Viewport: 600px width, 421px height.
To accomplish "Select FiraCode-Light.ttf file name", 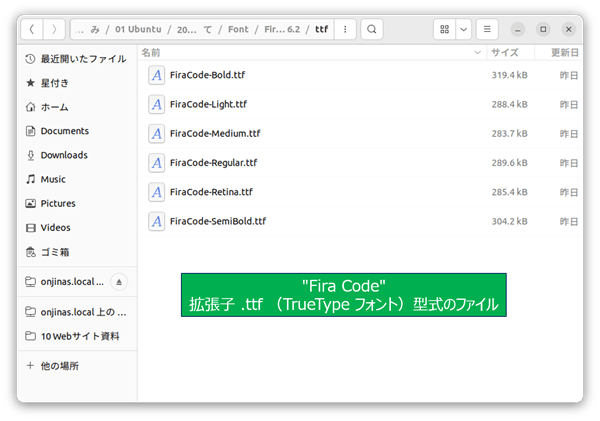I will (x=209, y=104).
